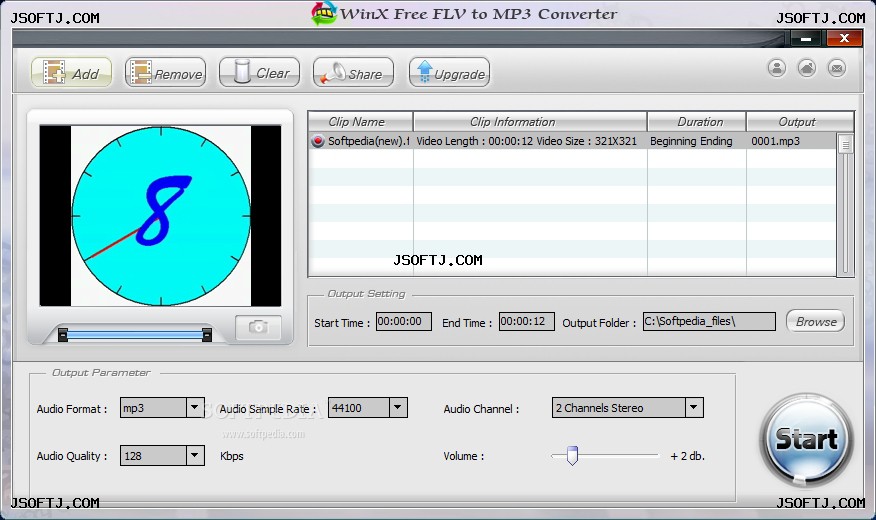Viewport: 876px width, 520px height.
Task: Click the Share button
Action: 353,73
